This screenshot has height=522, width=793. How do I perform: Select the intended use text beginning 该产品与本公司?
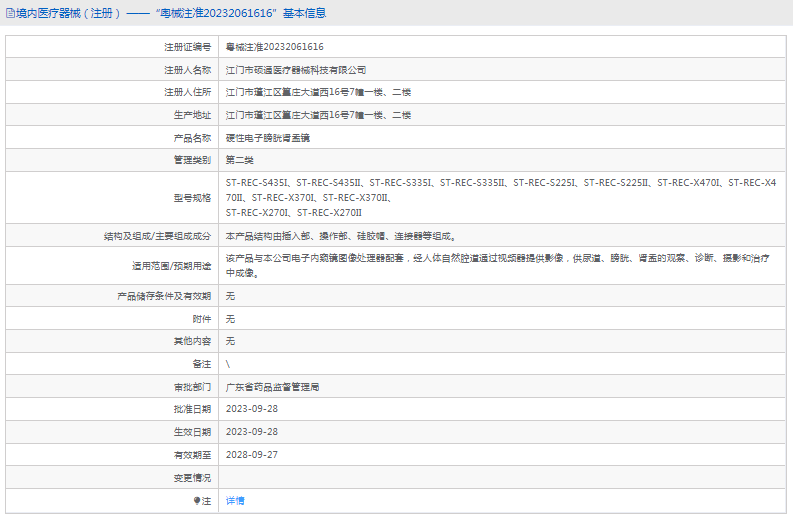click(498, 266)
